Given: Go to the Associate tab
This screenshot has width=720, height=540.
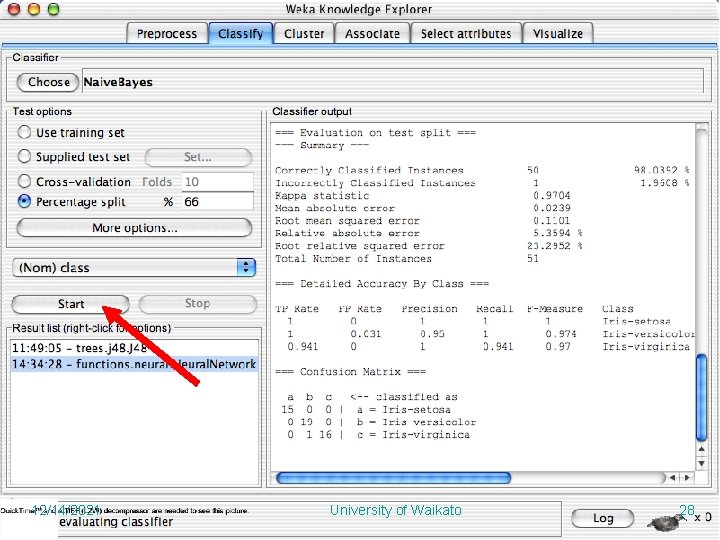Looking at the screenshot, I should tap(372, 34).
